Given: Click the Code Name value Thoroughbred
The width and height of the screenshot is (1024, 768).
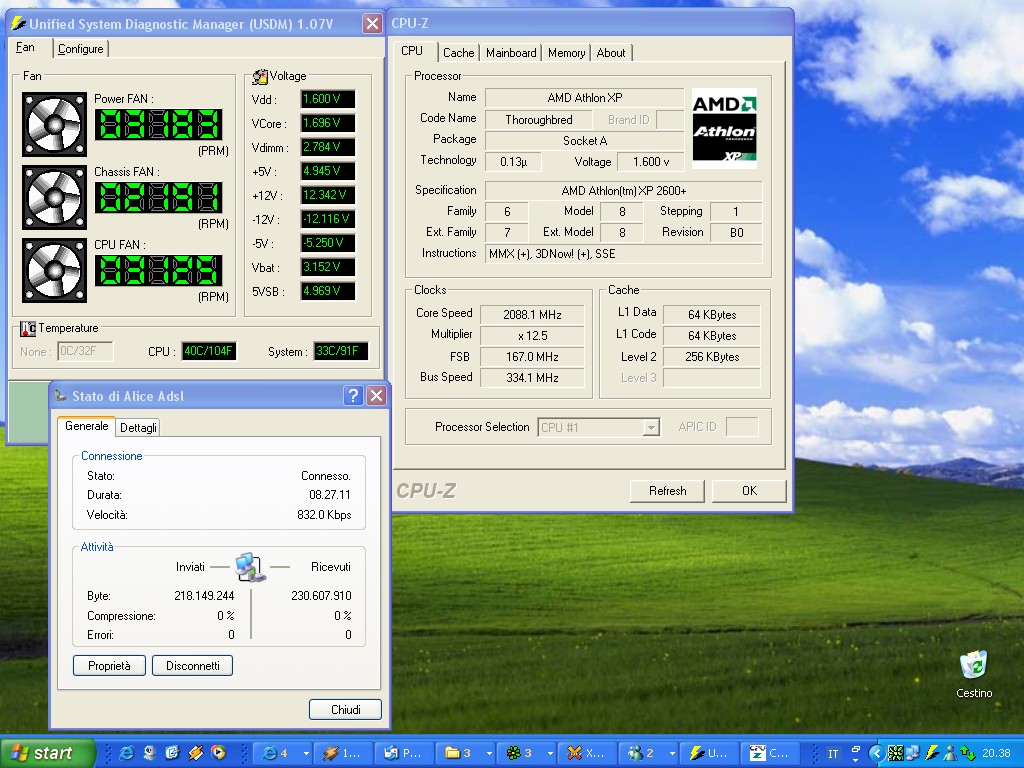Looking at the screenshot, I should [x=539, y=120].
